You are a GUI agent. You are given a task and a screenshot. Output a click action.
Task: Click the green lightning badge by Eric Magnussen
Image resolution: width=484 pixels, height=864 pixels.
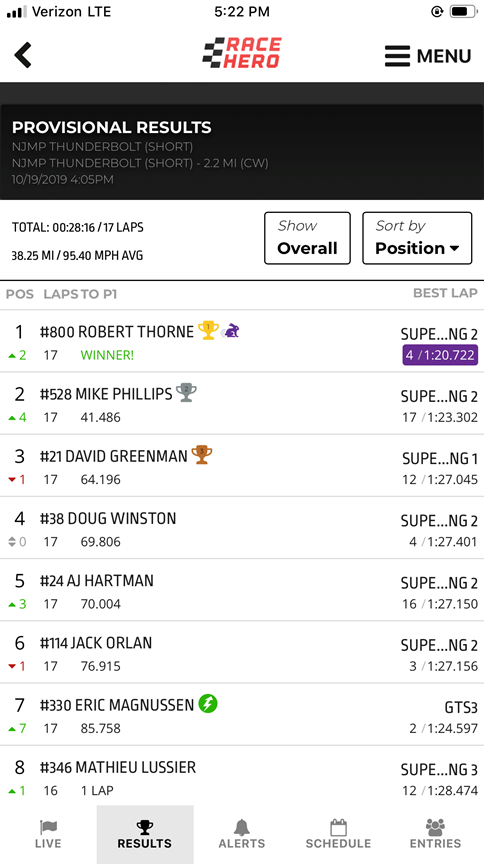208,704
